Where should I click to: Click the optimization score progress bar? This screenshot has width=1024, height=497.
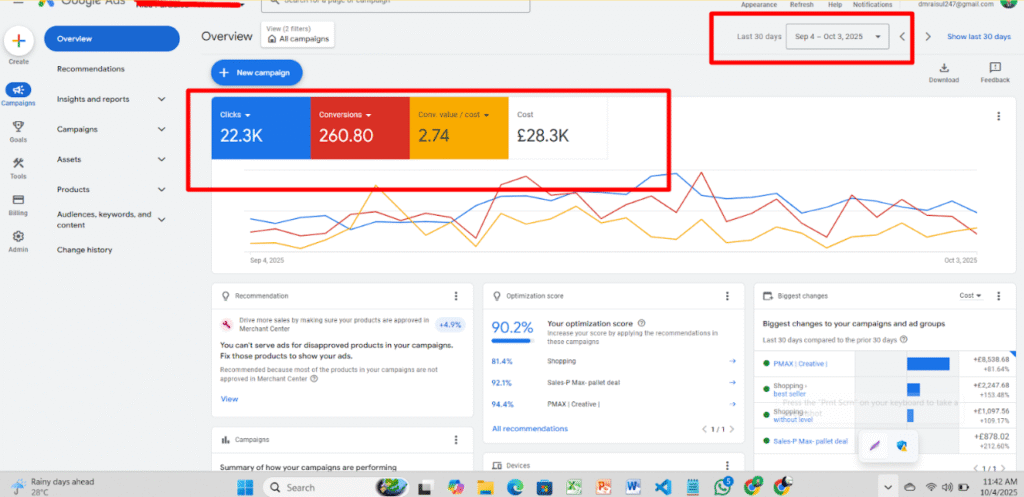coord(512,340)
